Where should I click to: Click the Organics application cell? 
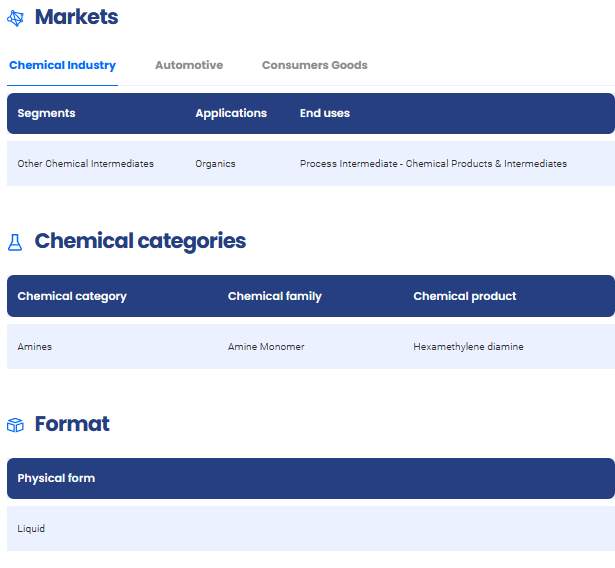[215, 164]
